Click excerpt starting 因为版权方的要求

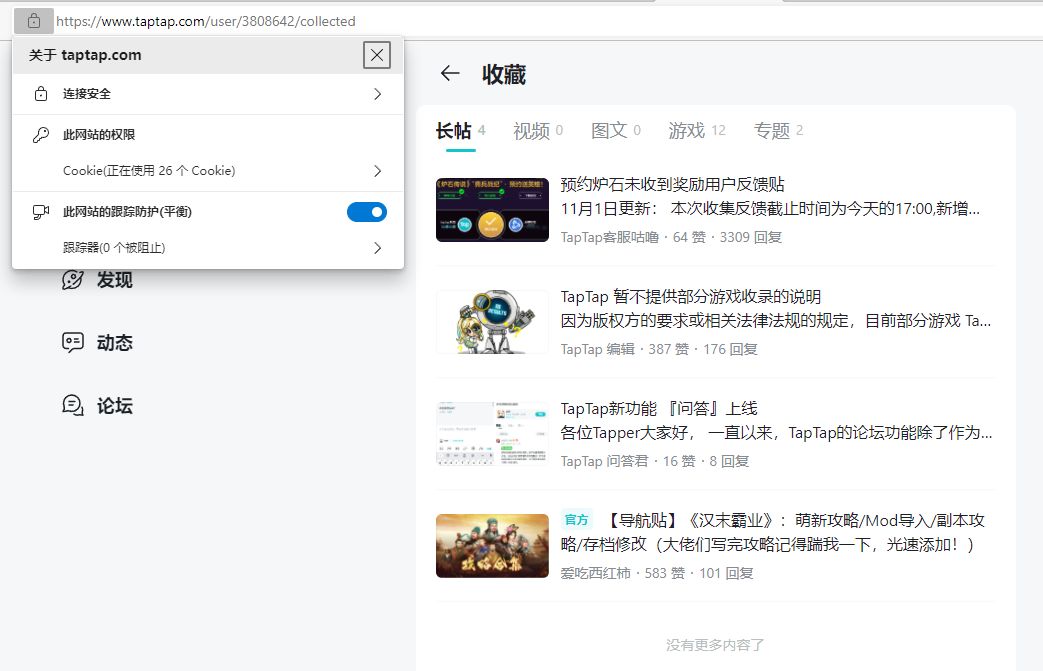[776, 321]
